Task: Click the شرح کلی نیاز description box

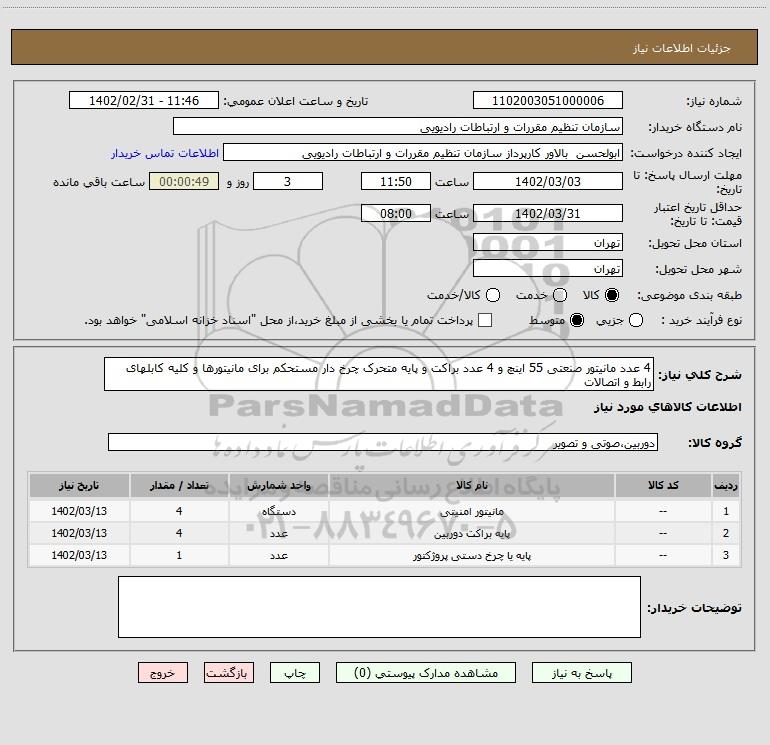Action: tap(379, 374)
